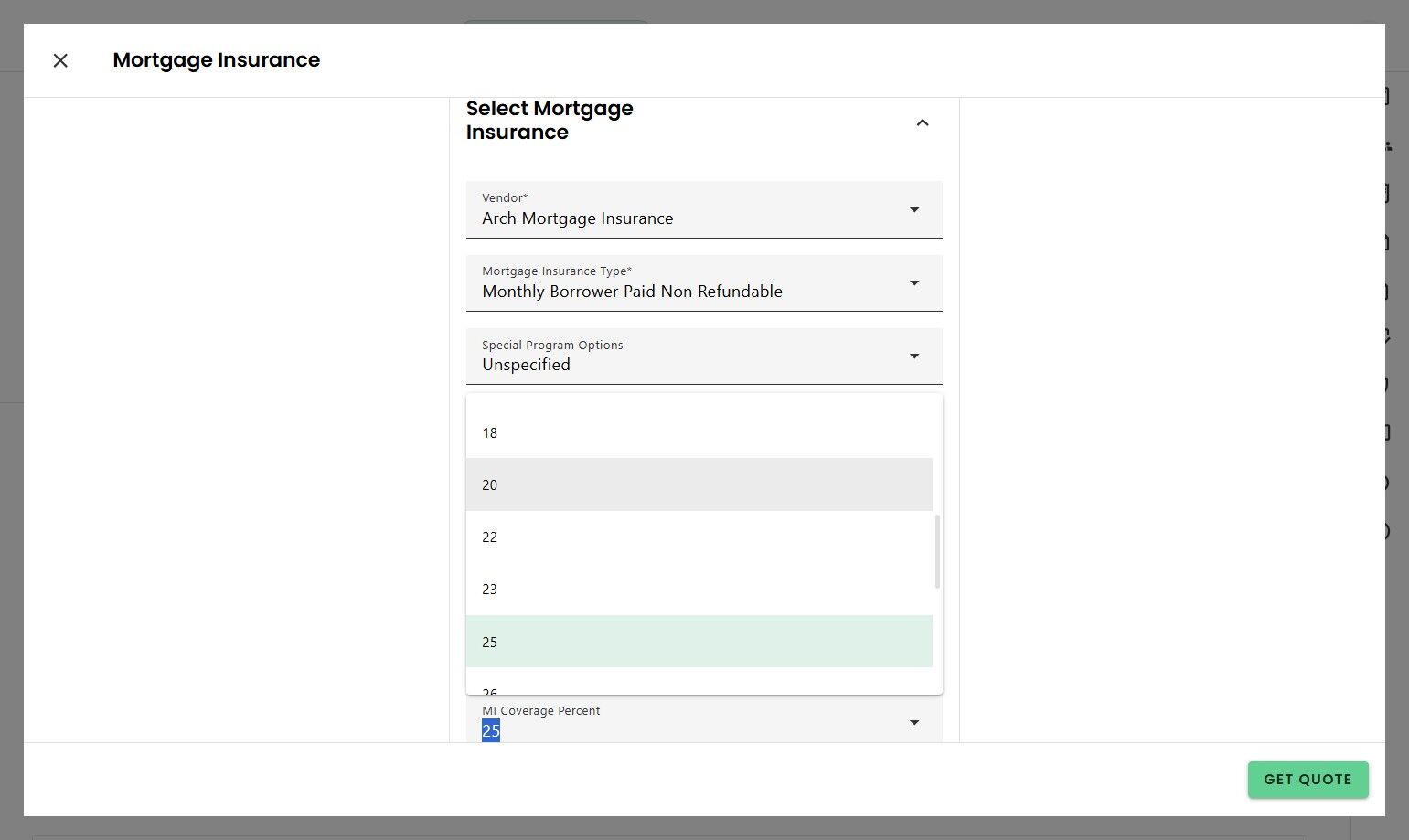The width and height of the screenshot is (1409, 840).
Task: Click the Select Mortgage Insurance section heading
Action: coord(550,121)
